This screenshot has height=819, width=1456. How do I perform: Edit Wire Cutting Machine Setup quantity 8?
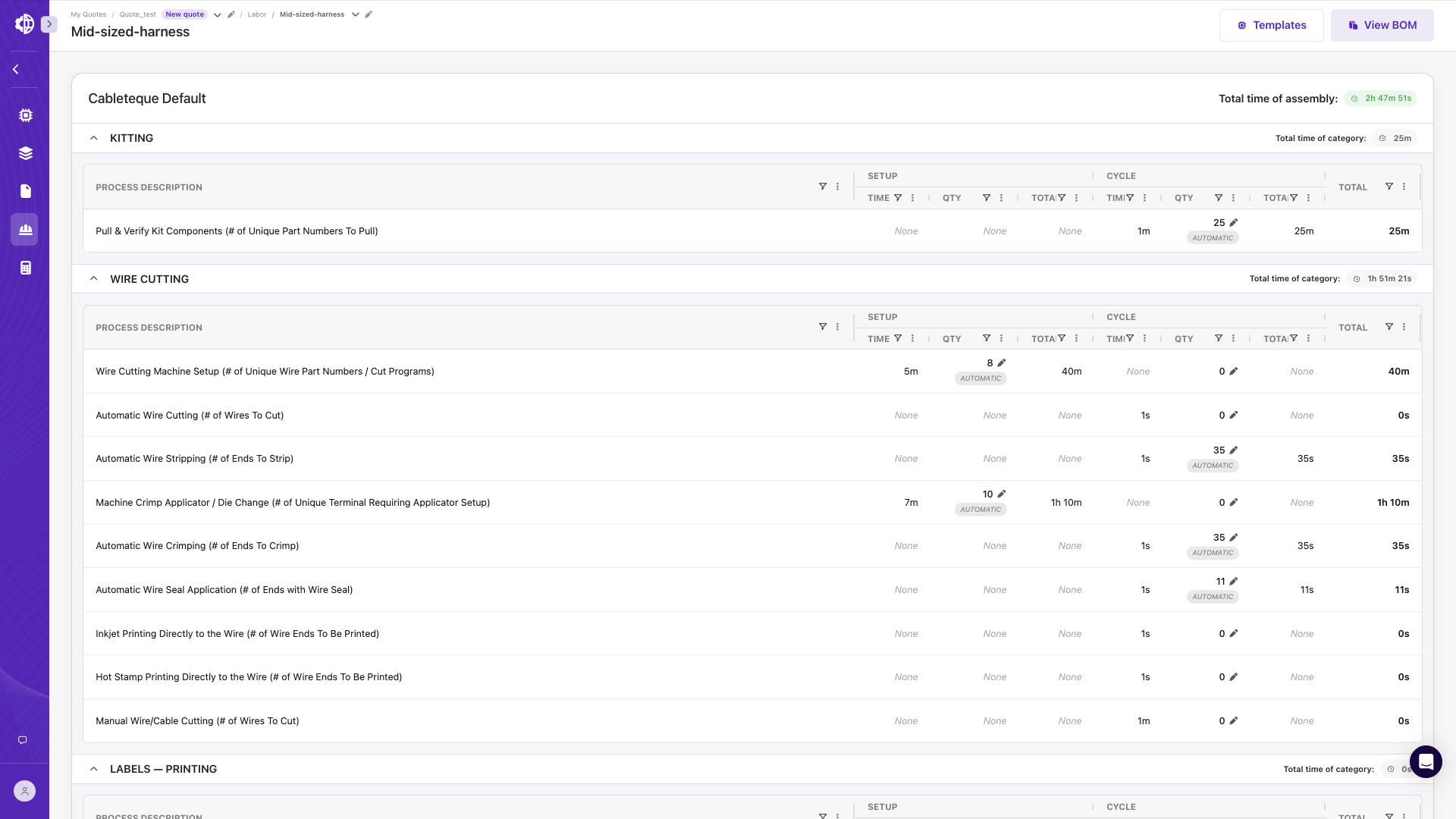(x=1002, y=363)
